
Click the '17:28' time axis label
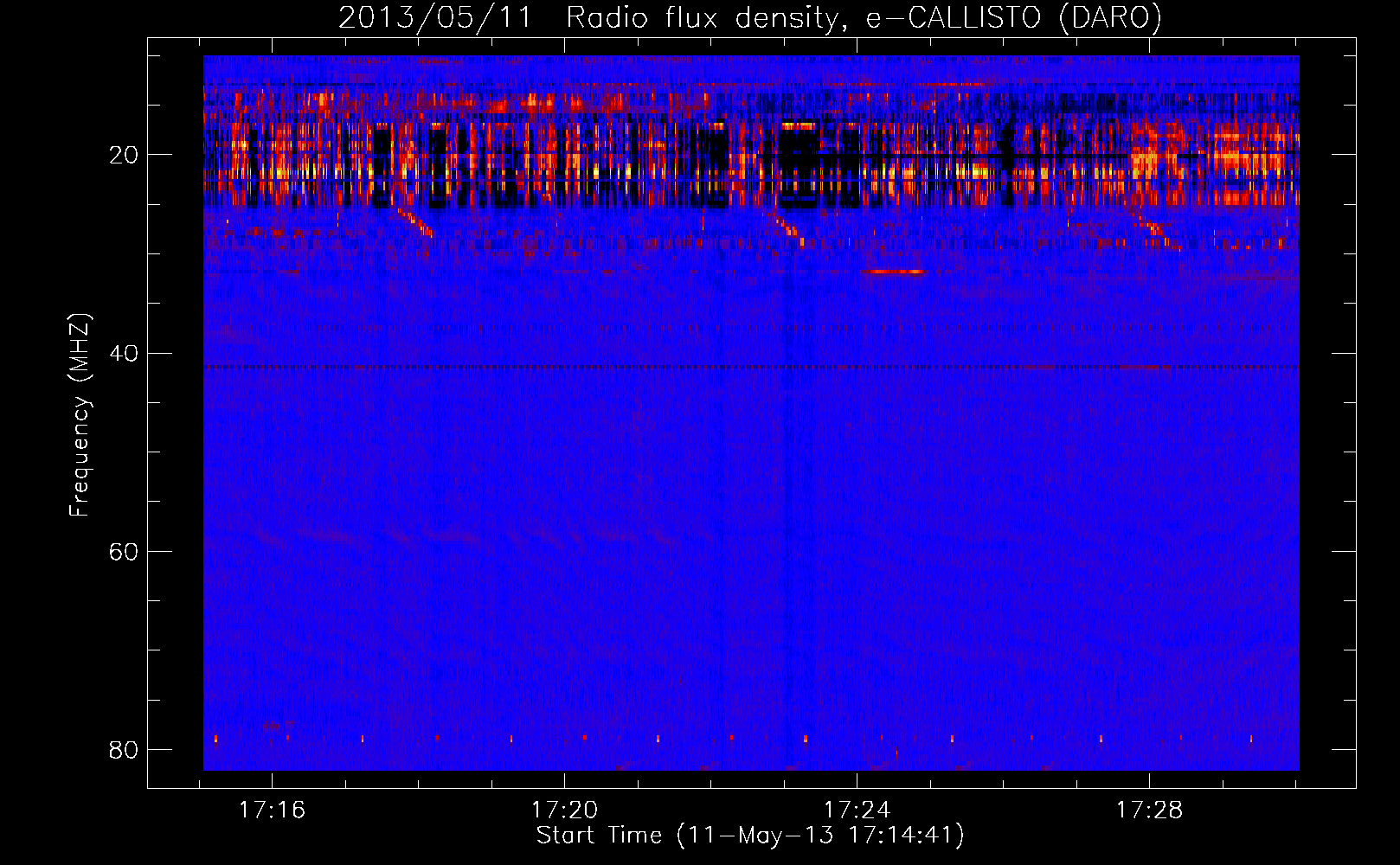pos(1149,811)
